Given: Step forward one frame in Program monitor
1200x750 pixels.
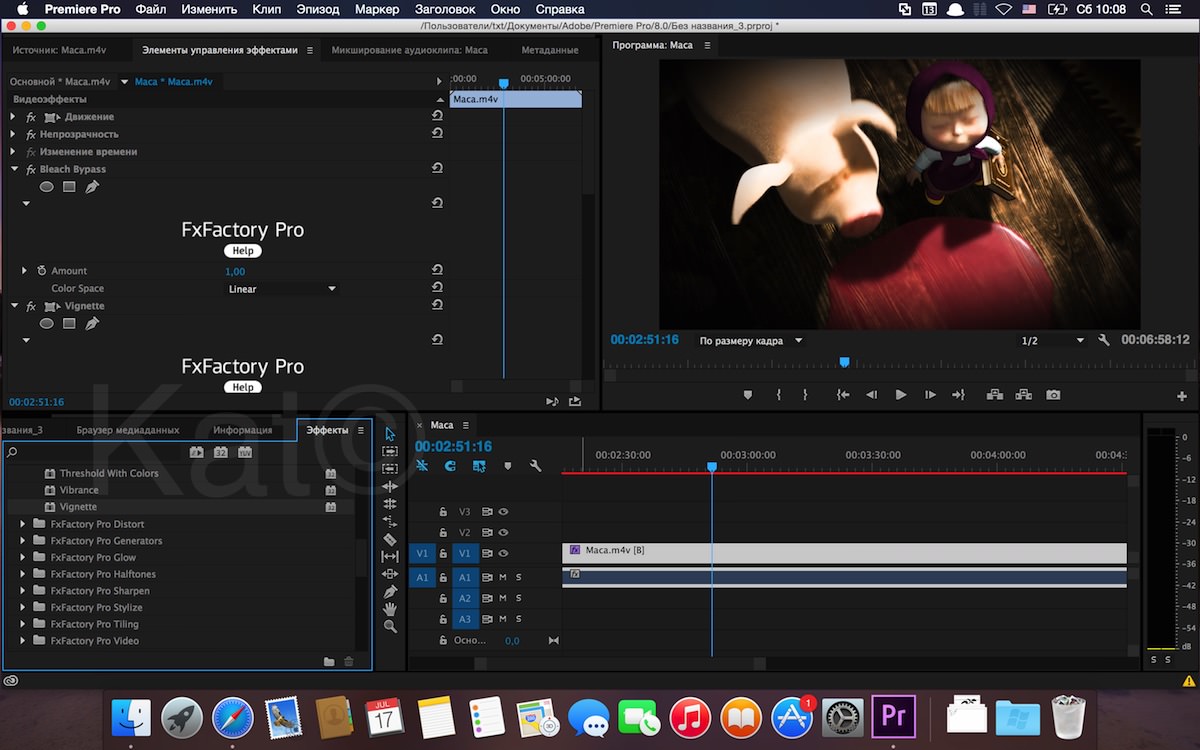Looking at the screenshot, I should pyautogui.click(x=930, y=395).
